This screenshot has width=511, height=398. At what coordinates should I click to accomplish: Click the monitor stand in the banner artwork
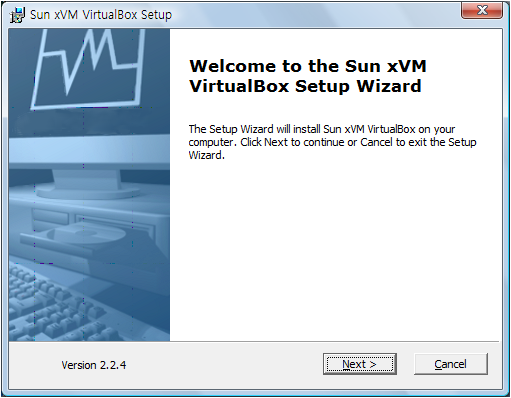tap(87, 184)
